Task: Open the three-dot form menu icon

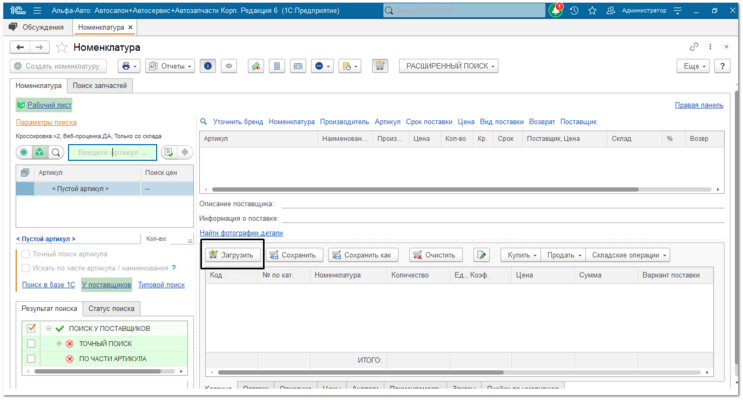Action: (x=710, y=46)
